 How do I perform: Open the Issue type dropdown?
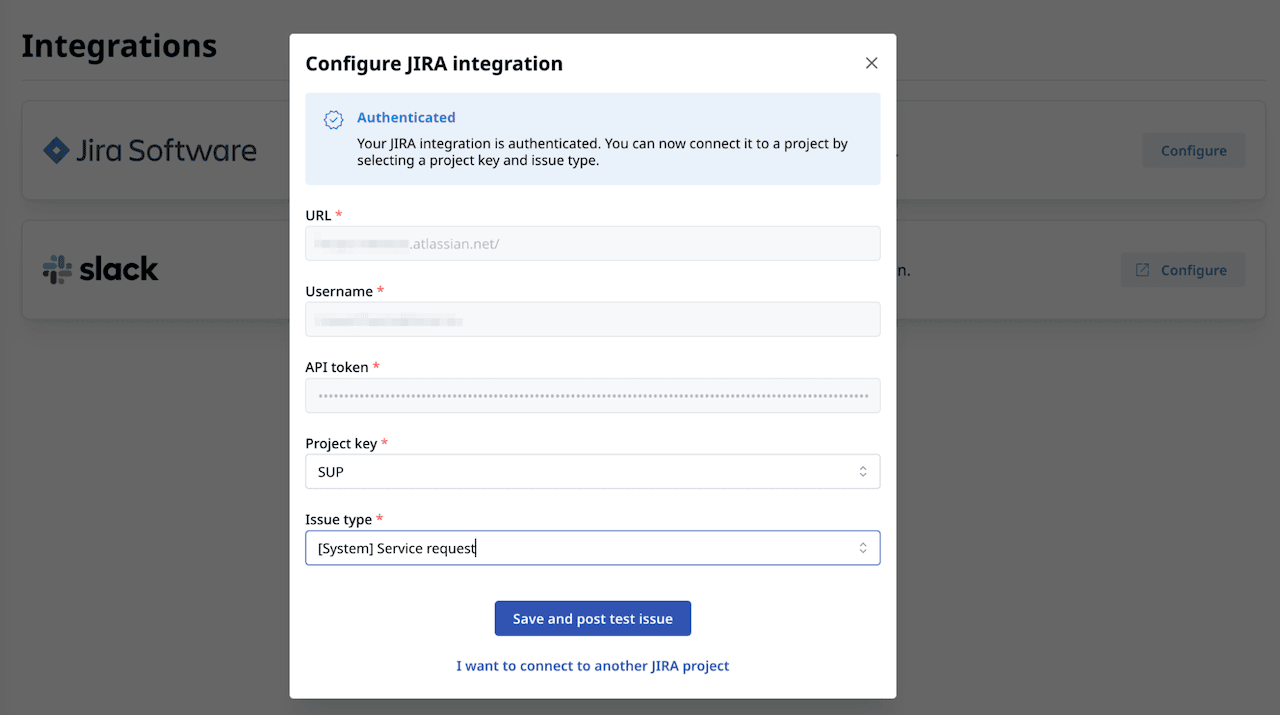(x=592, y=547)
